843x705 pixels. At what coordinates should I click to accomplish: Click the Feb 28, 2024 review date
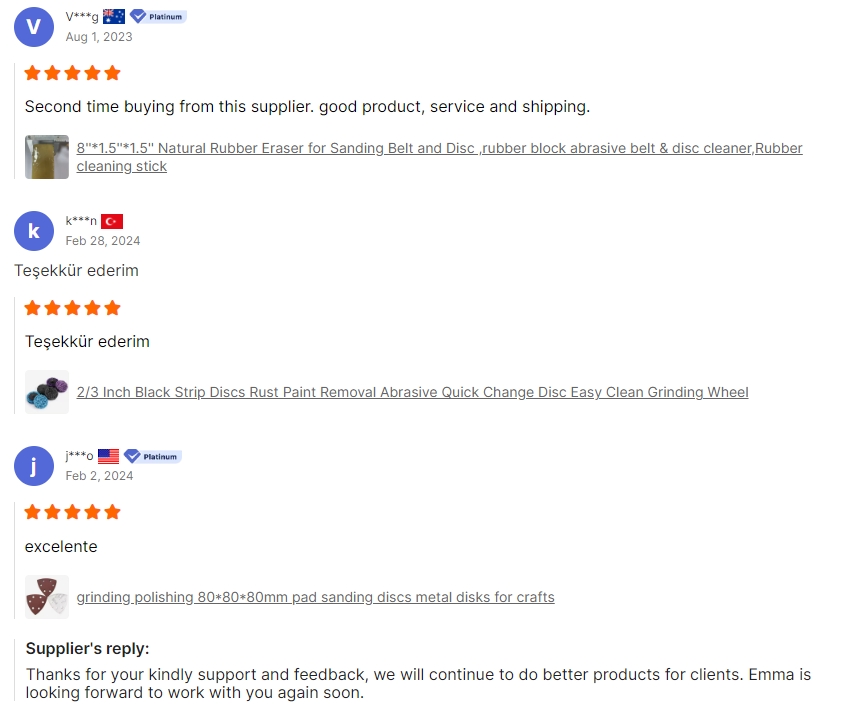click(x=103, y=241)
